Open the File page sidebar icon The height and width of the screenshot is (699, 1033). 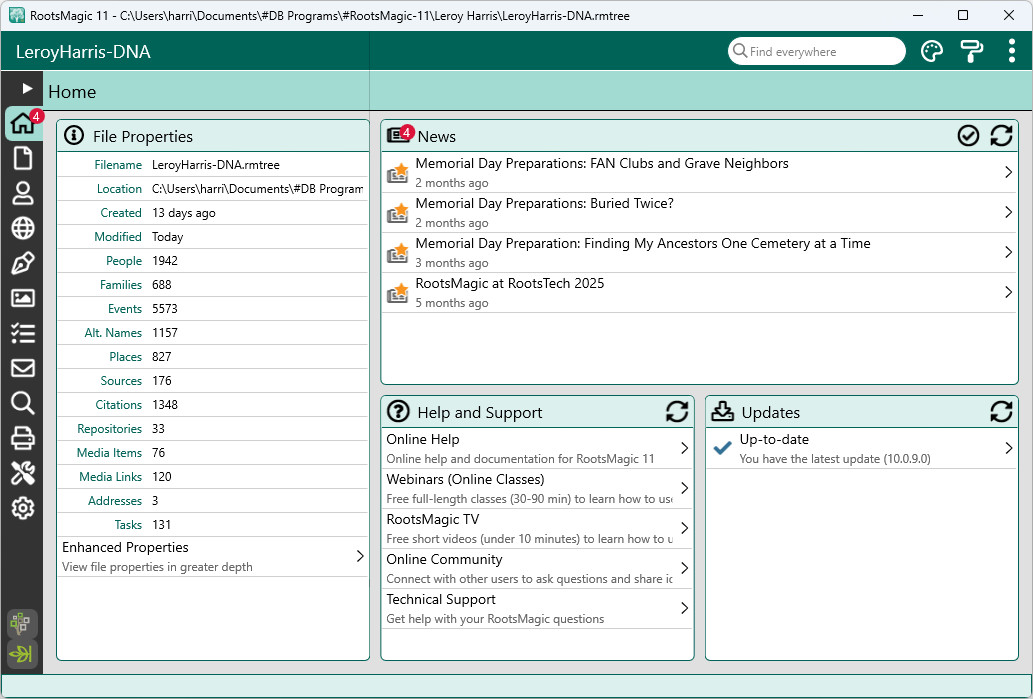point(23,159)
